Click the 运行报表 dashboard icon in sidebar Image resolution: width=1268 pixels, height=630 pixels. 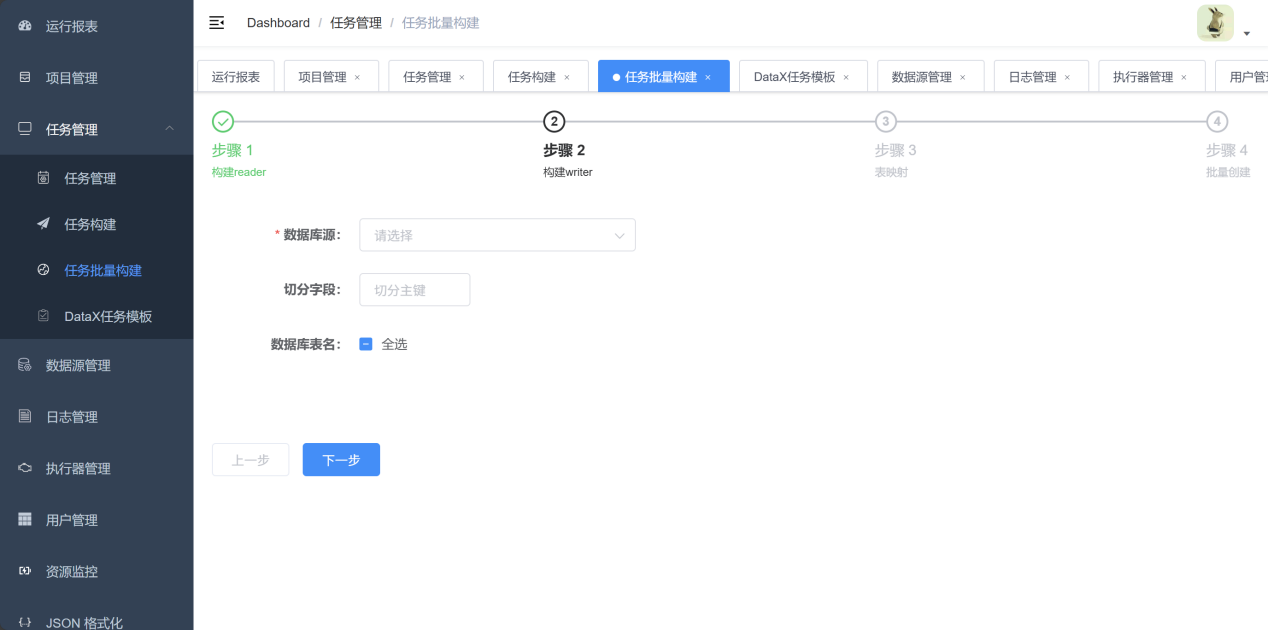(25, 26)
